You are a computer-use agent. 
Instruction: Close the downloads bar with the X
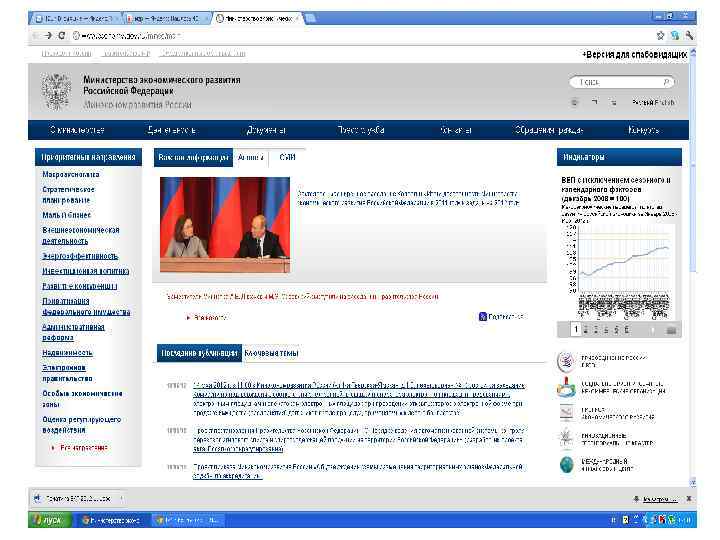click(x=689, y=498)
